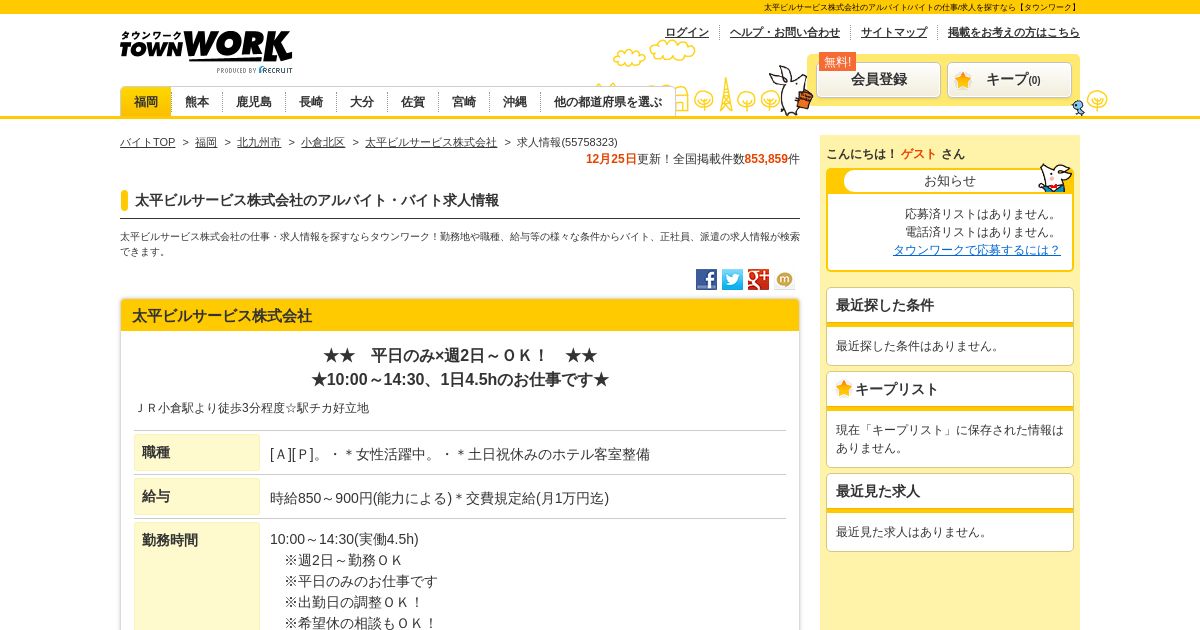Screen dimensions: 1200x630
Task: Go to バイトTOP breadcrumb
Action: click(x=147, y=142)
